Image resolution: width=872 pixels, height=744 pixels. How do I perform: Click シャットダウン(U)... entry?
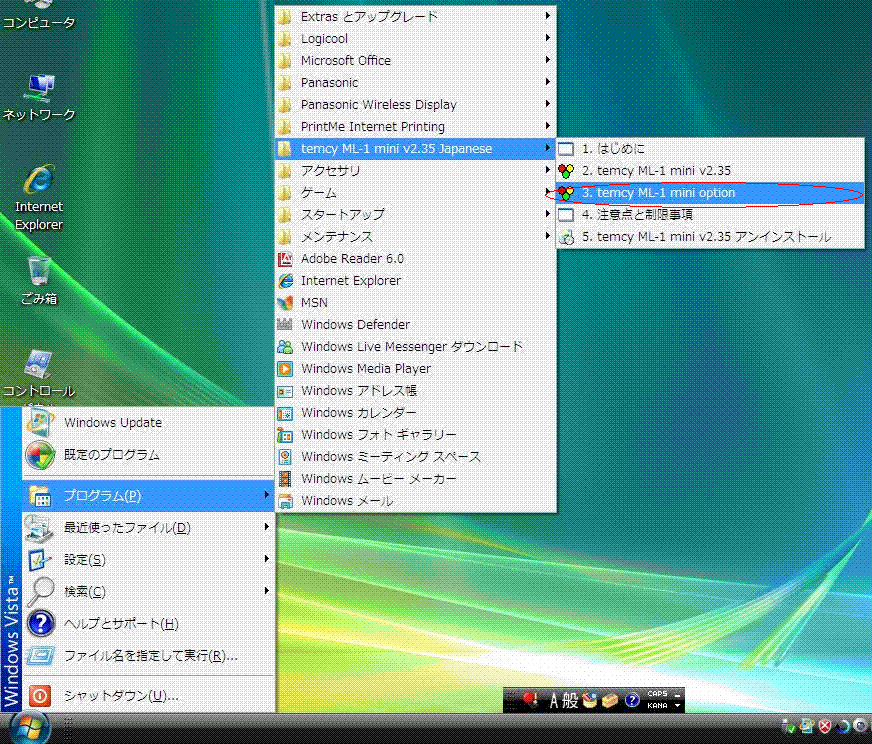pos(148,695)
